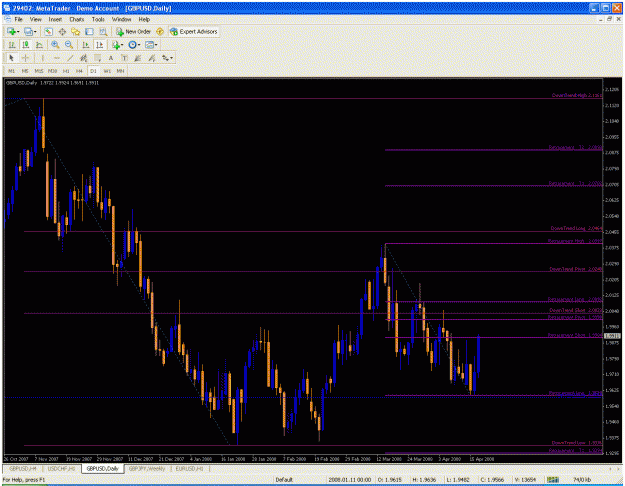Set timeframe to M15
Image resolution: width=625 pixels, height=486 pixels.
(x=39, y=71)
